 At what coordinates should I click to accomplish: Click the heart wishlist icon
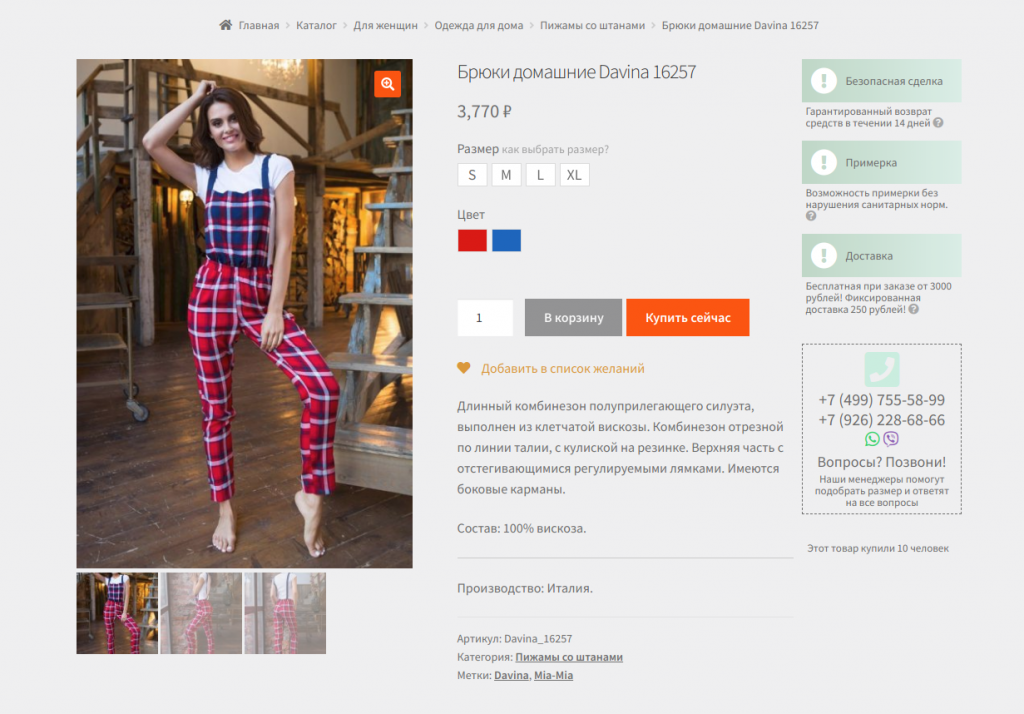tap(464, 368)
